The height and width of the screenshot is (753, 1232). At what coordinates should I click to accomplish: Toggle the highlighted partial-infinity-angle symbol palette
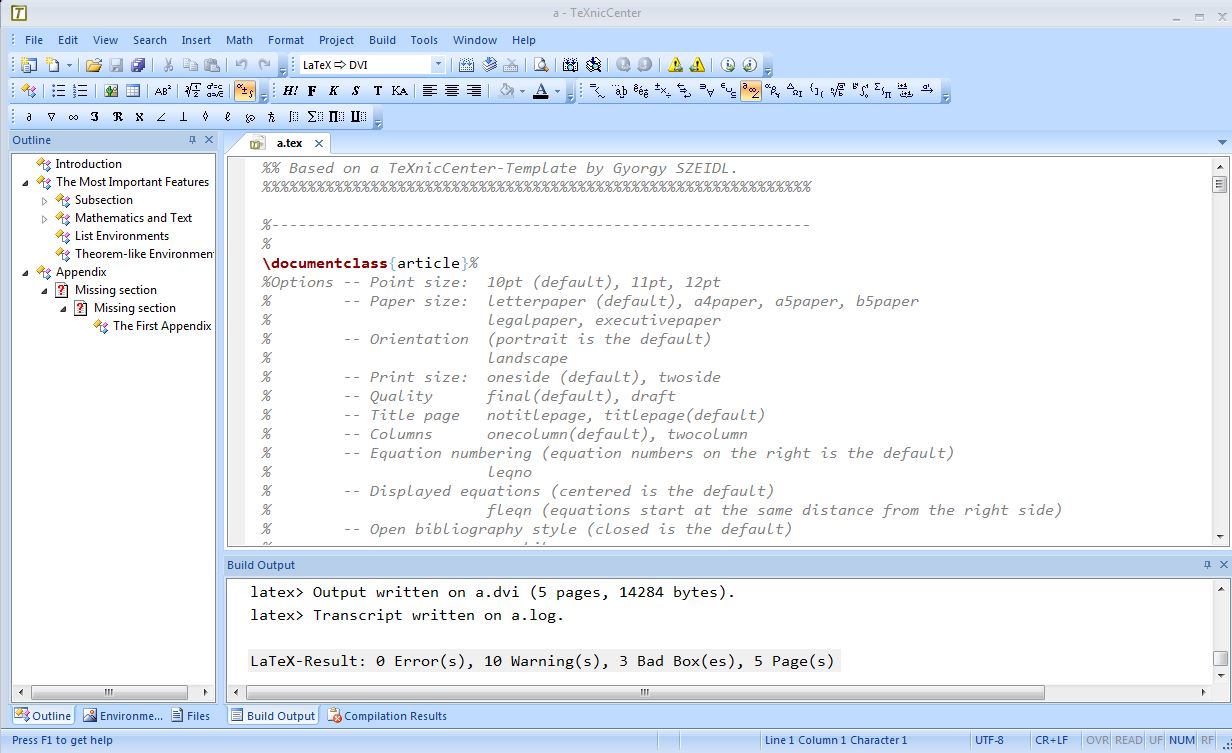tap(750, 91)
